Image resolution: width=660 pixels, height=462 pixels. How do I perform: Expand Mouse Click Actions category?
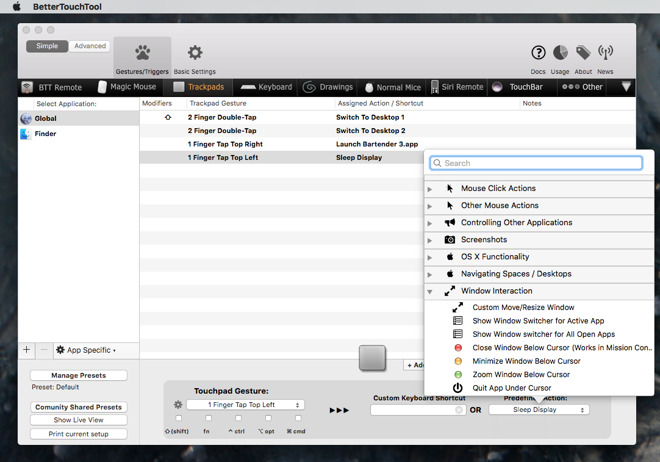[x=430, y=189]
